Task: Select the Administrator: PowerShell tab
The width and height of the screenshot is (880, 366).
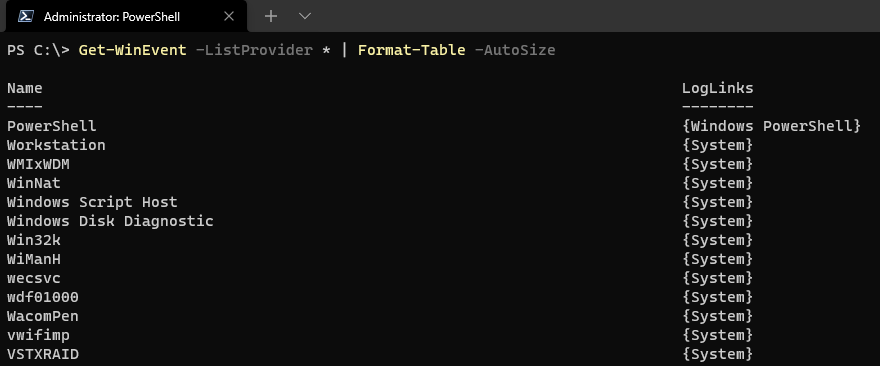Action: 126,16
